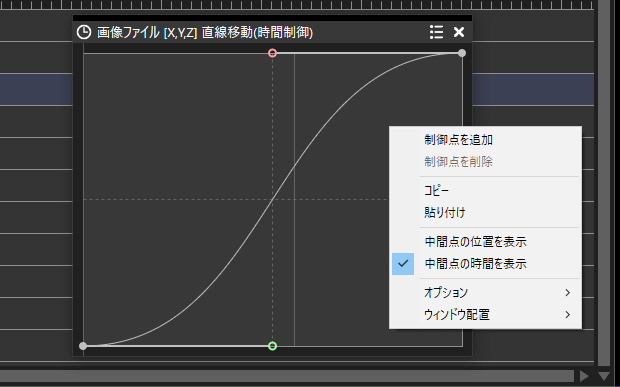Select the green control handle on the bottom line
This screenshot has height=387, width=620.
pos(272,346)
